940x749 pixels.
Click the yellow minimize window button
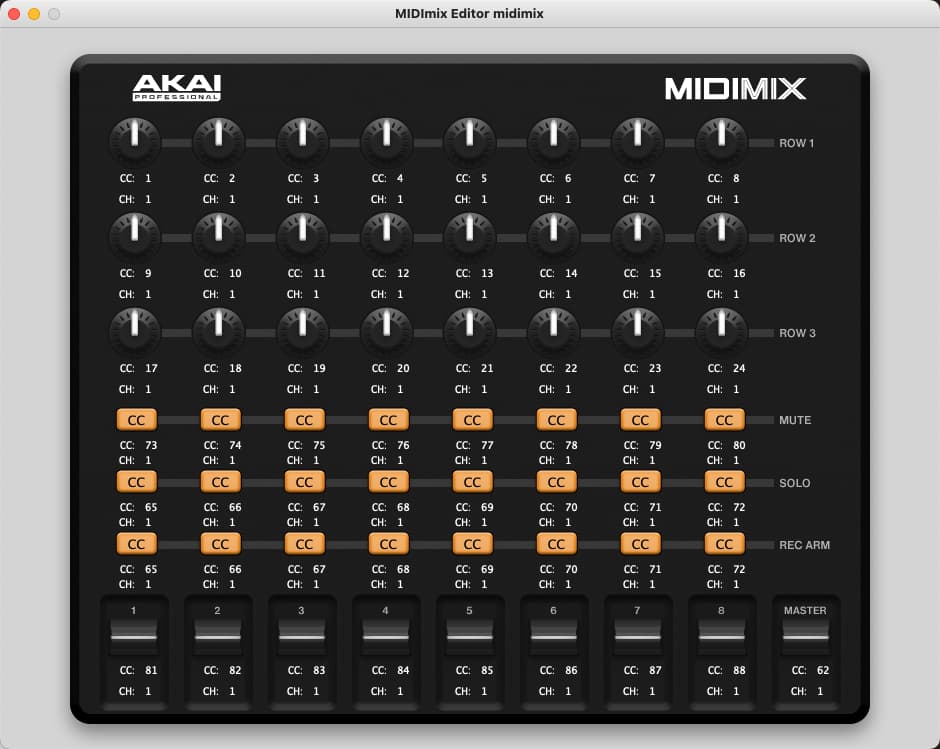pyautogui.click(x=34, y=13)
